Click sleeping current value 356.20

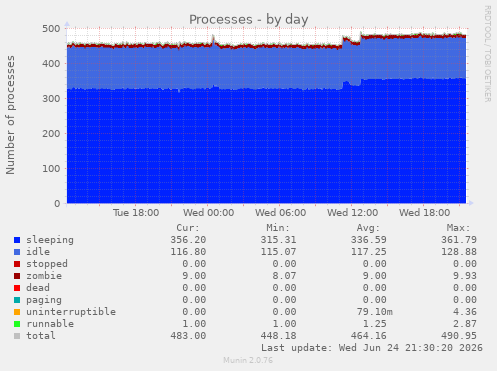pos(188,240)
